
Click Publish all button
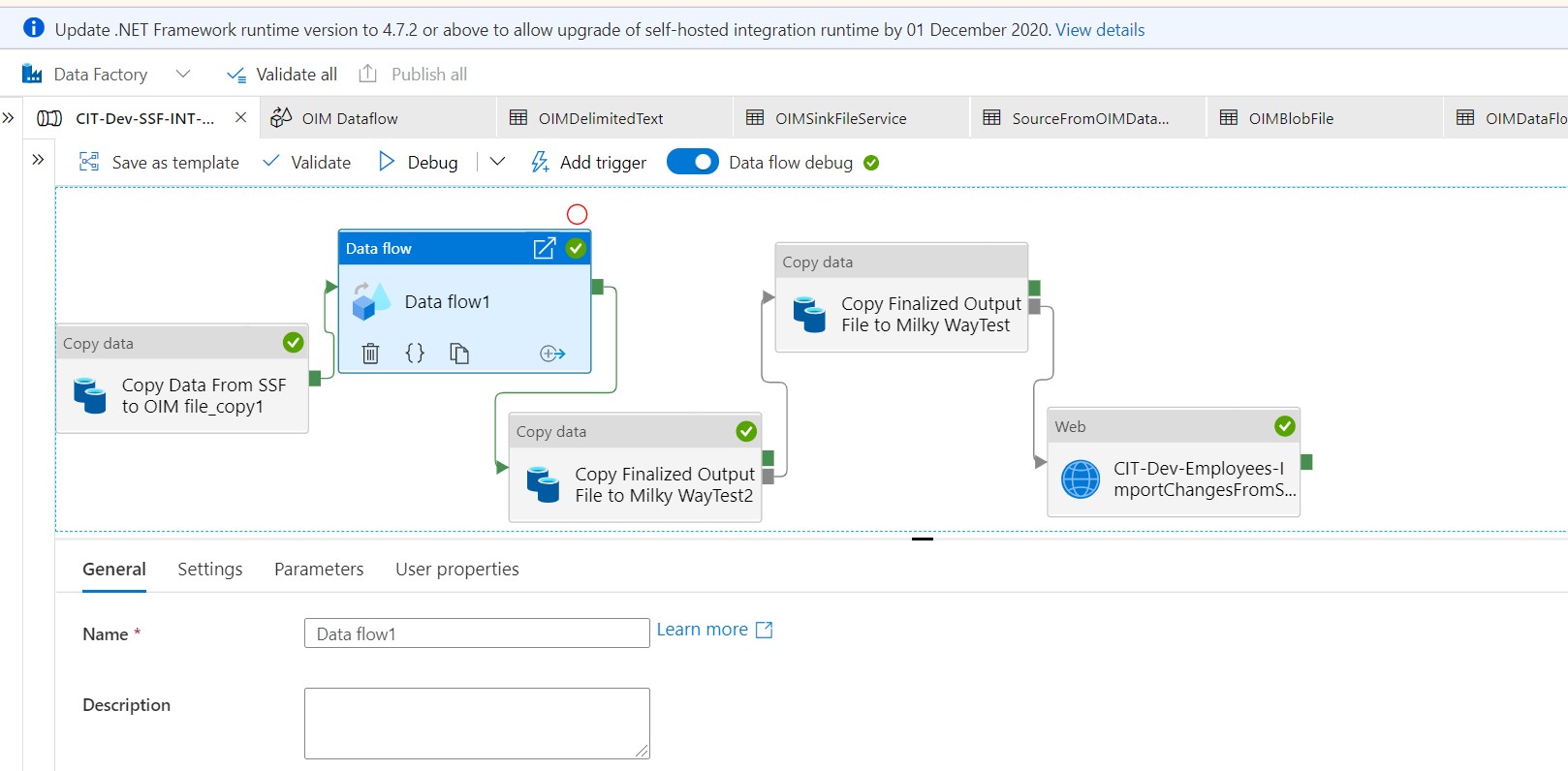pyautogui.click(x=413, y=75)
